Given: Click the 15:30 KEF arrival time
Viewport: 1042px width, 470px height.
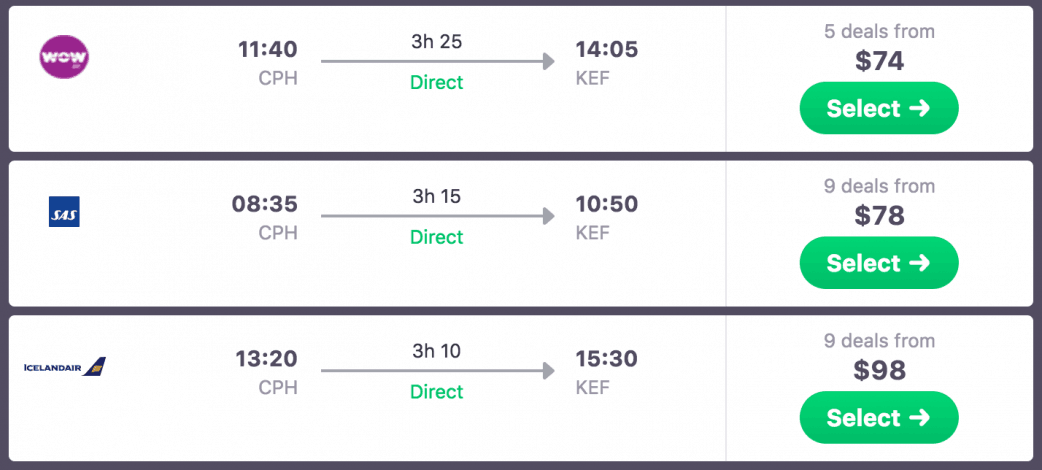Looking at the screenshot, I should [x=606, y=359].
